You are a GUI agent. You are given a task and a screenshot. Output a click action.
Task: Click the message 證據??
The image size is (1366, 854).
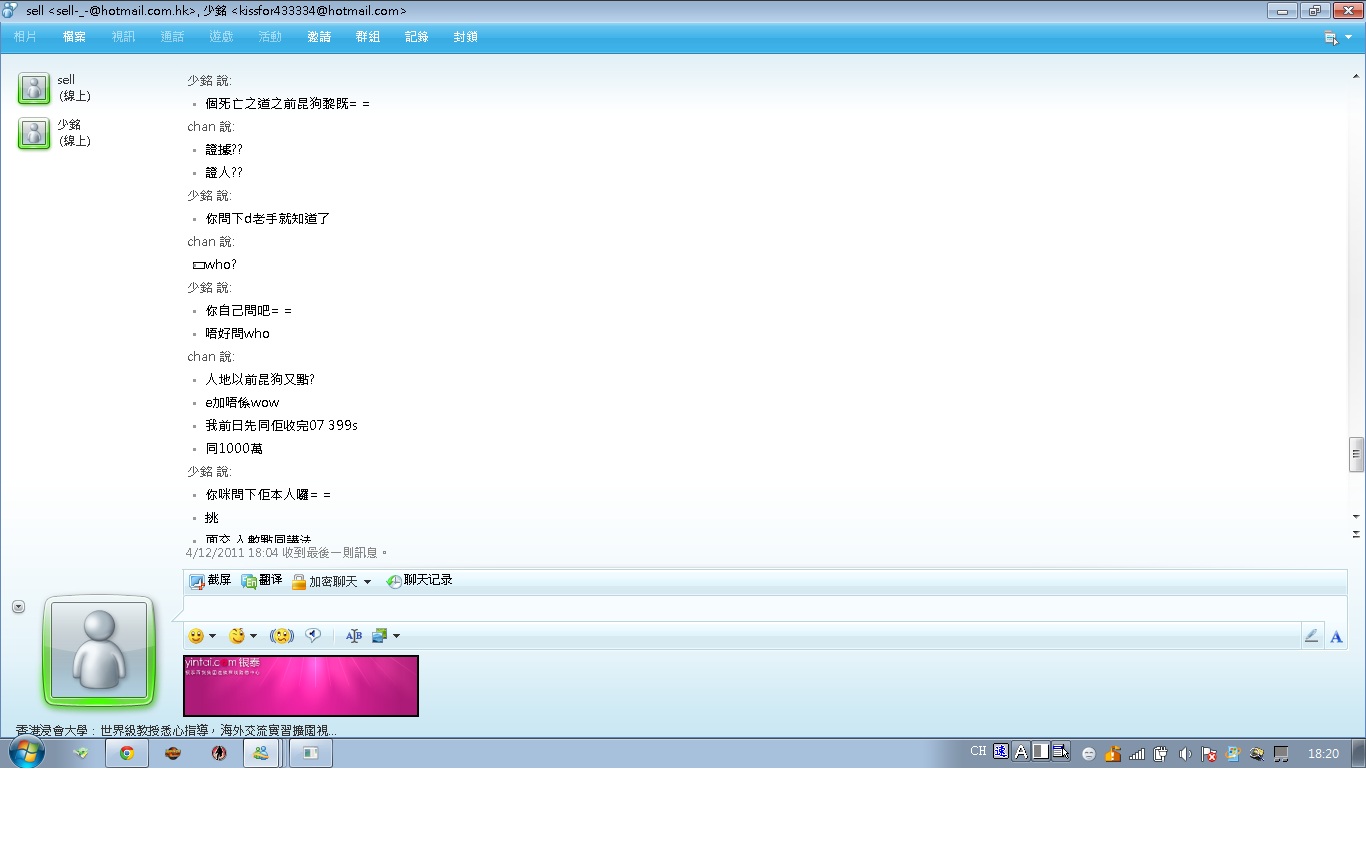point(224,150)
